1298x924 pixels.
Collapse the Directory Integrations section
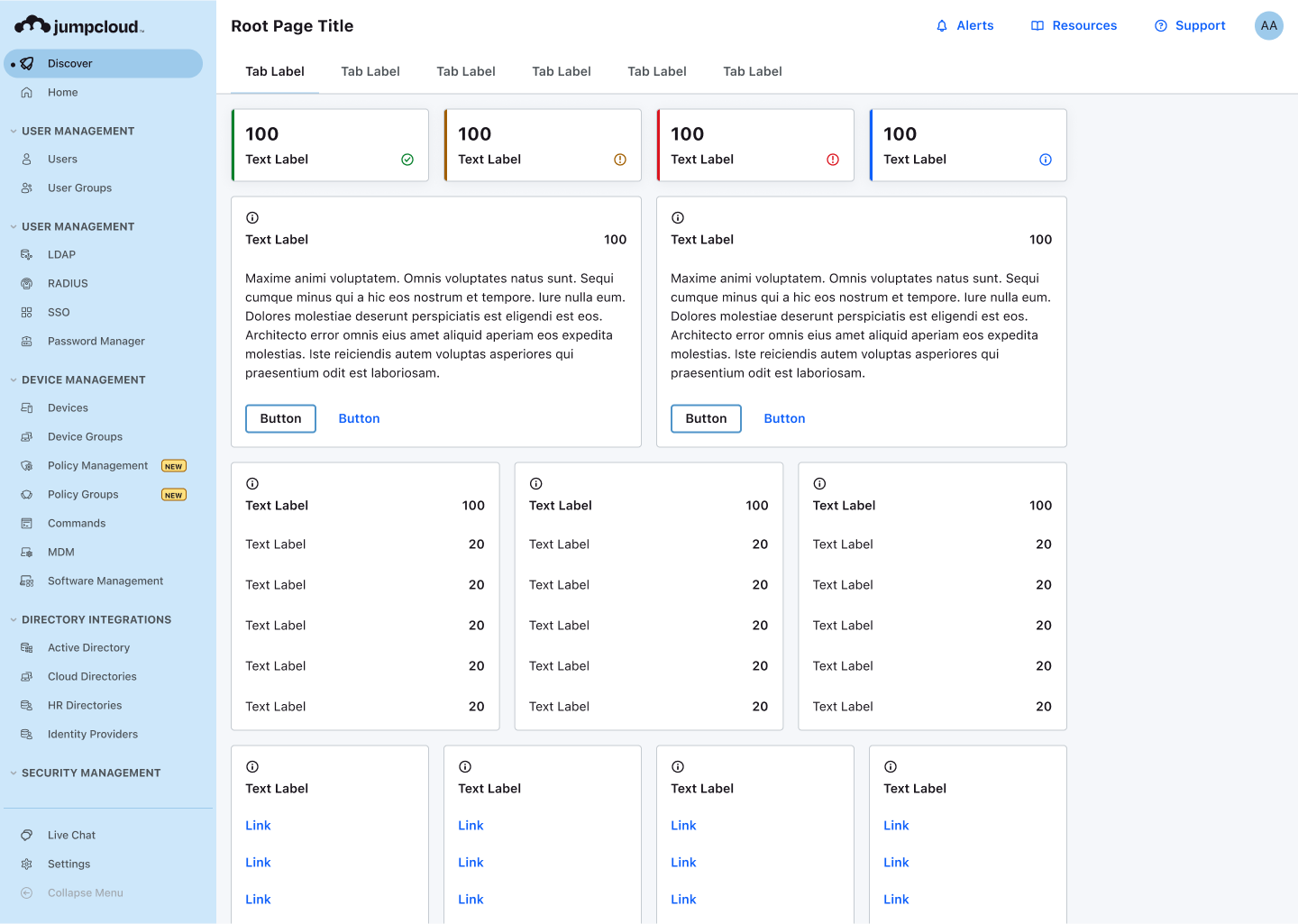pyautogui.click(x=14, y=620)
